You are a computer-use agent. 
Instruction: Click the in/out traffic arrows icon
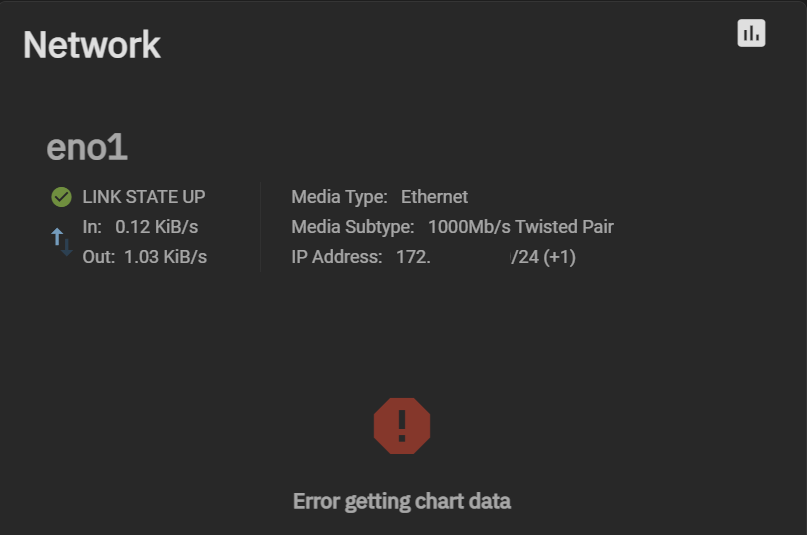pyautogui.click(x=62, y=241)
